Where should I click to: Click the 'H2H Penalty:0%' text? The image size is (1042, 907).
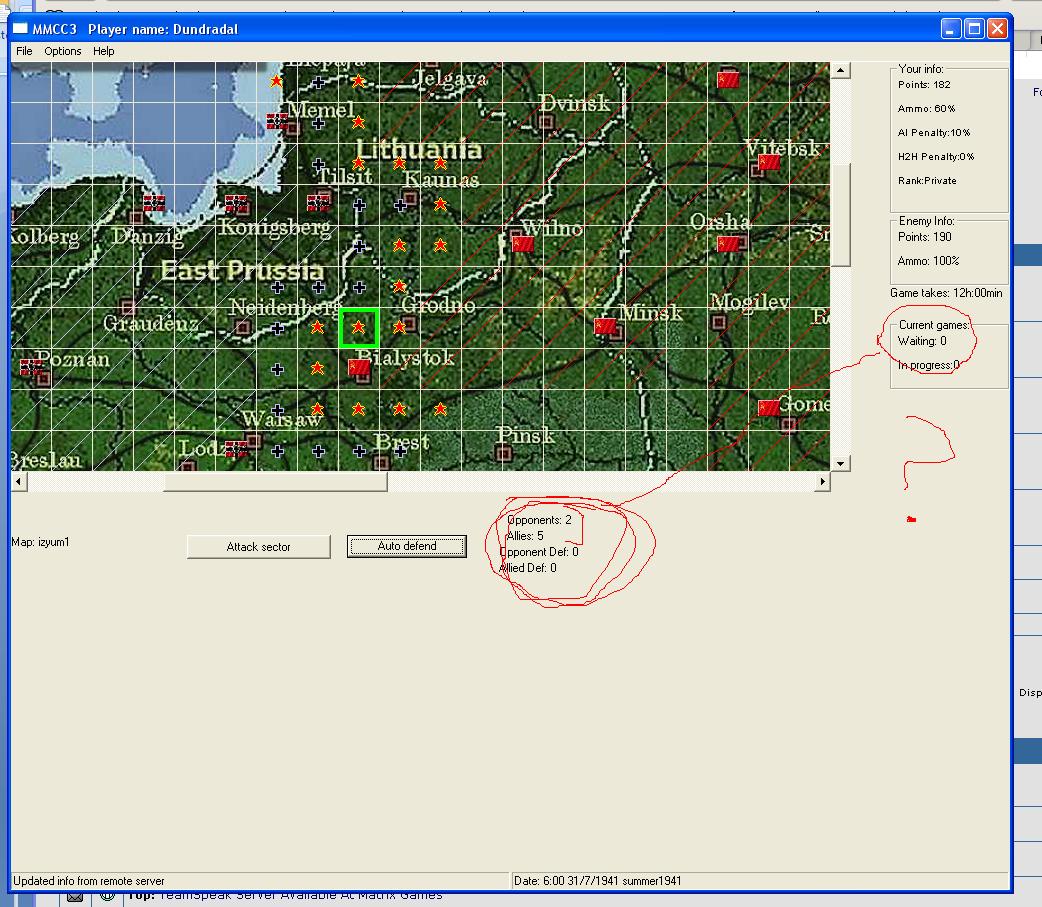(x=936, y=156)
